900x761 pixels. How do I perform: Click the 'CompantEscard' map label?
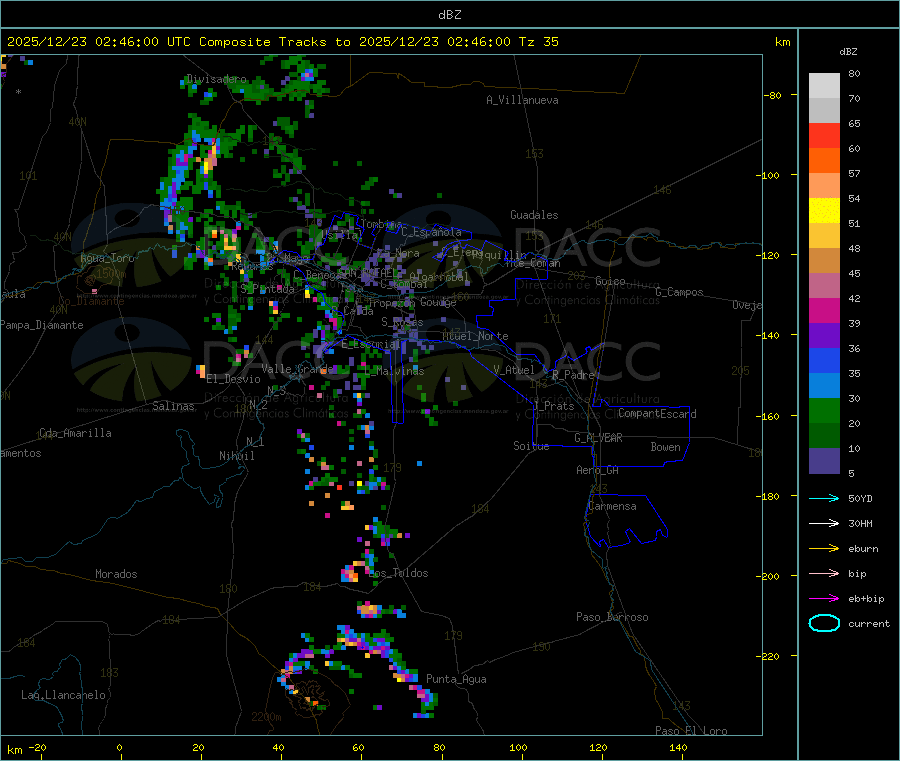(657, 414)
